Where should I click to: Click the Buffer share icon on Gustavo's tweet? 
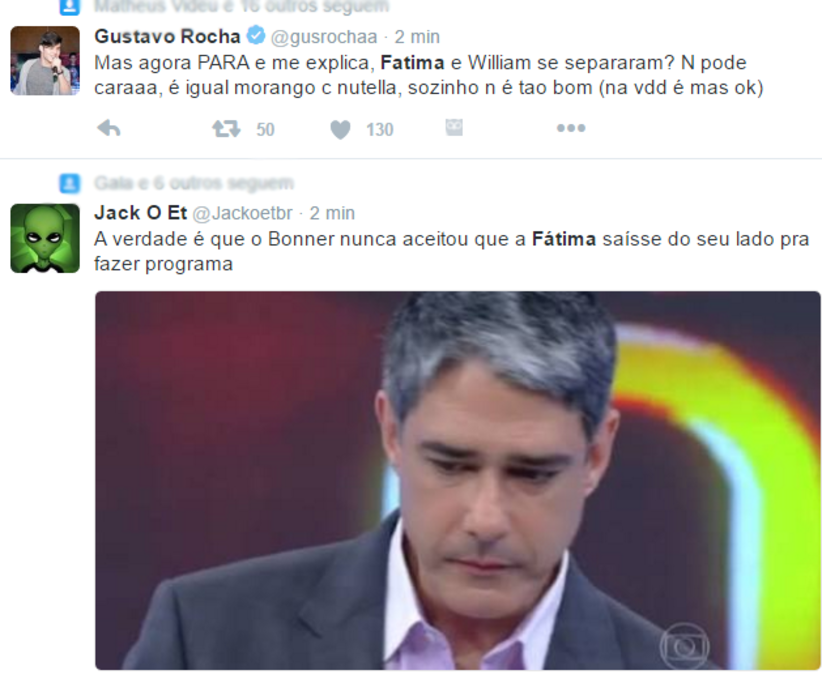(454, 127)
